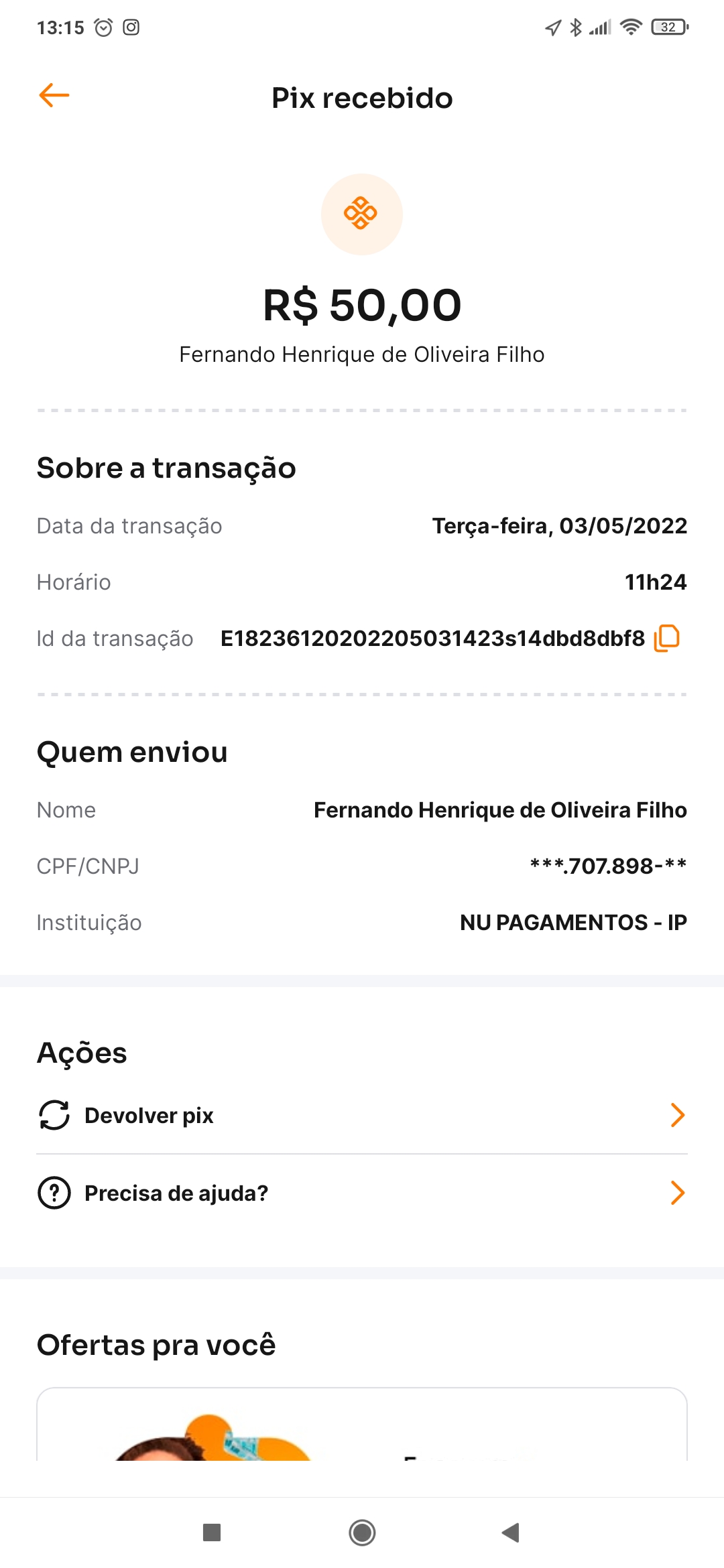
Task: Tap the R$ 50,00 amount
Action: click(362, 306)
